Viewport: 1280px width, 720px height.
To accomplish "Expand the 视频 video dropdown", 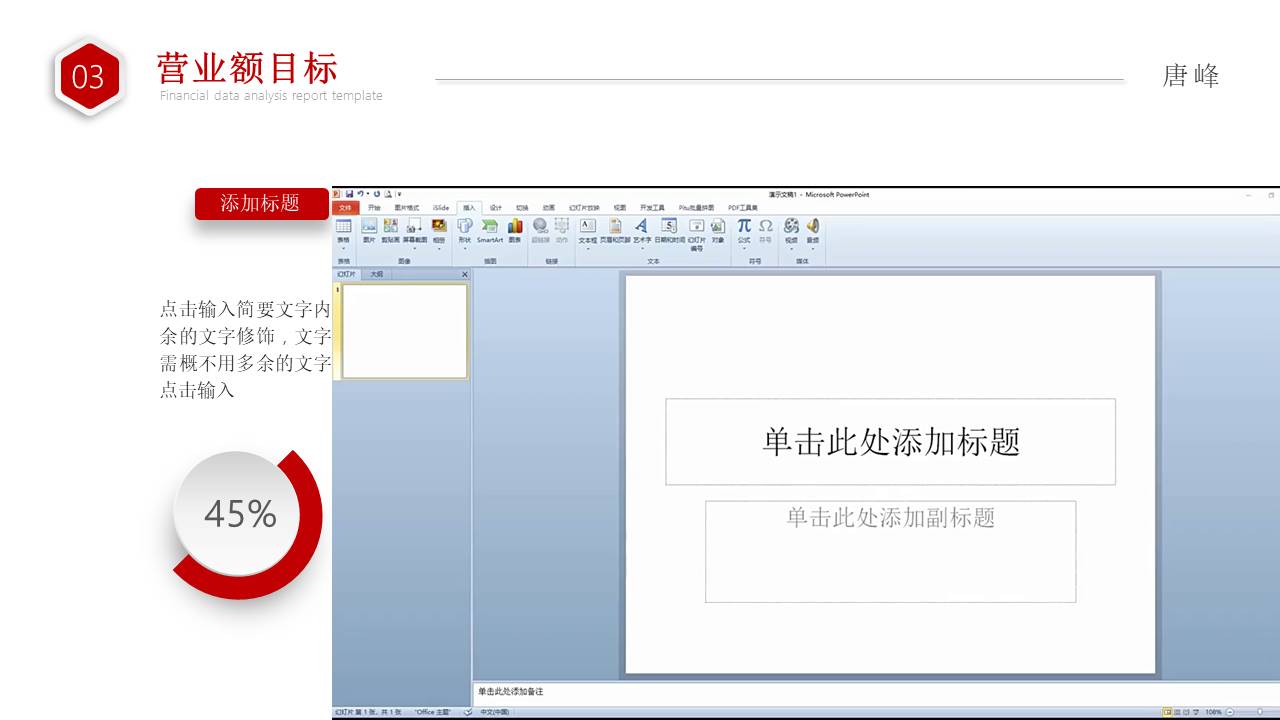I will [x=791, y=246].
